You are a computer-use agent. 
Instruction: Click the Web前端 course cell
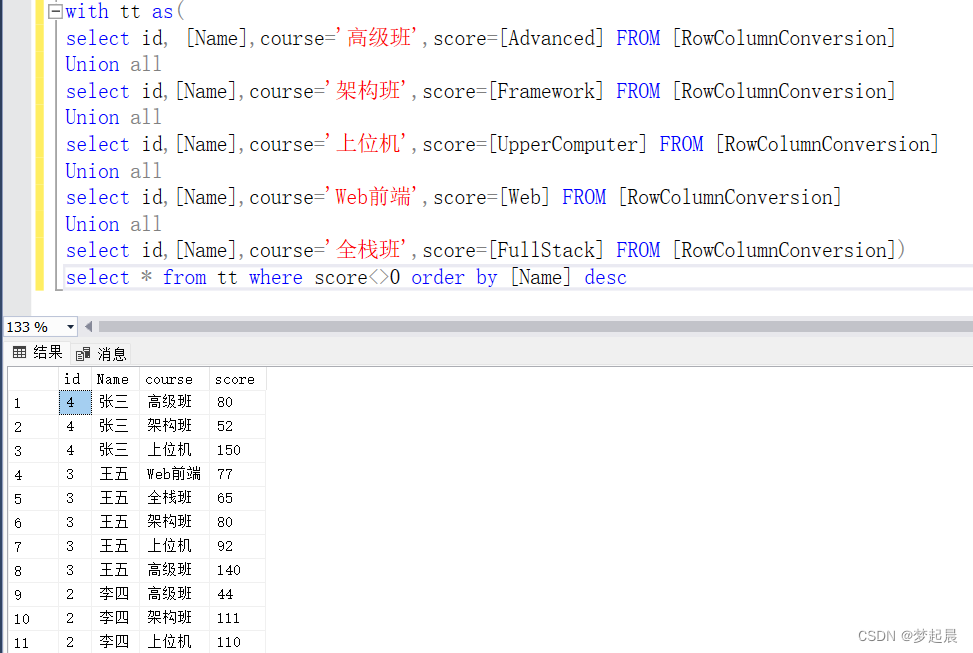pos(172,474)
